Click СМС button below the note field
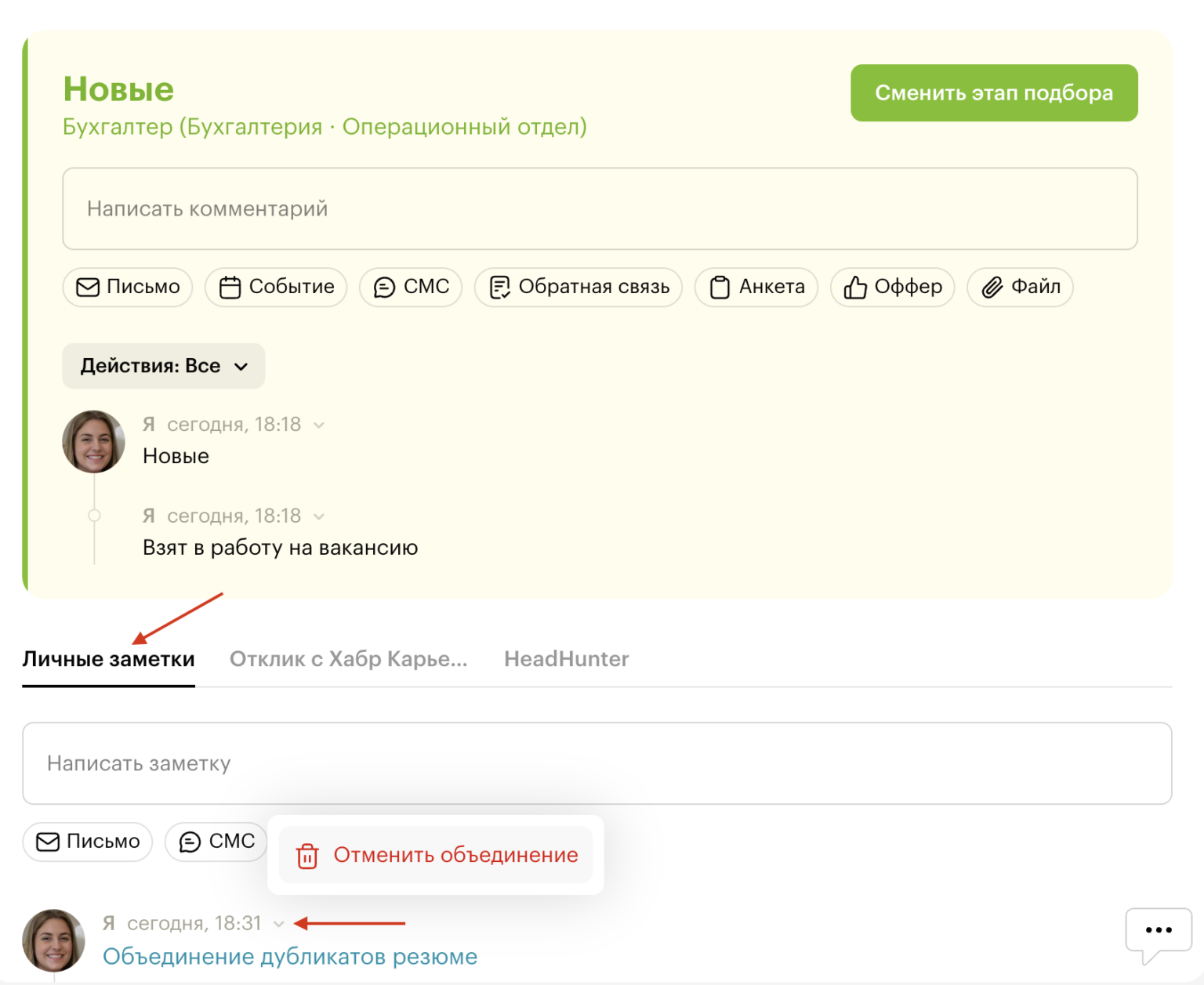Viewport: 1204px width, 985px height. (x=216, y=842)
